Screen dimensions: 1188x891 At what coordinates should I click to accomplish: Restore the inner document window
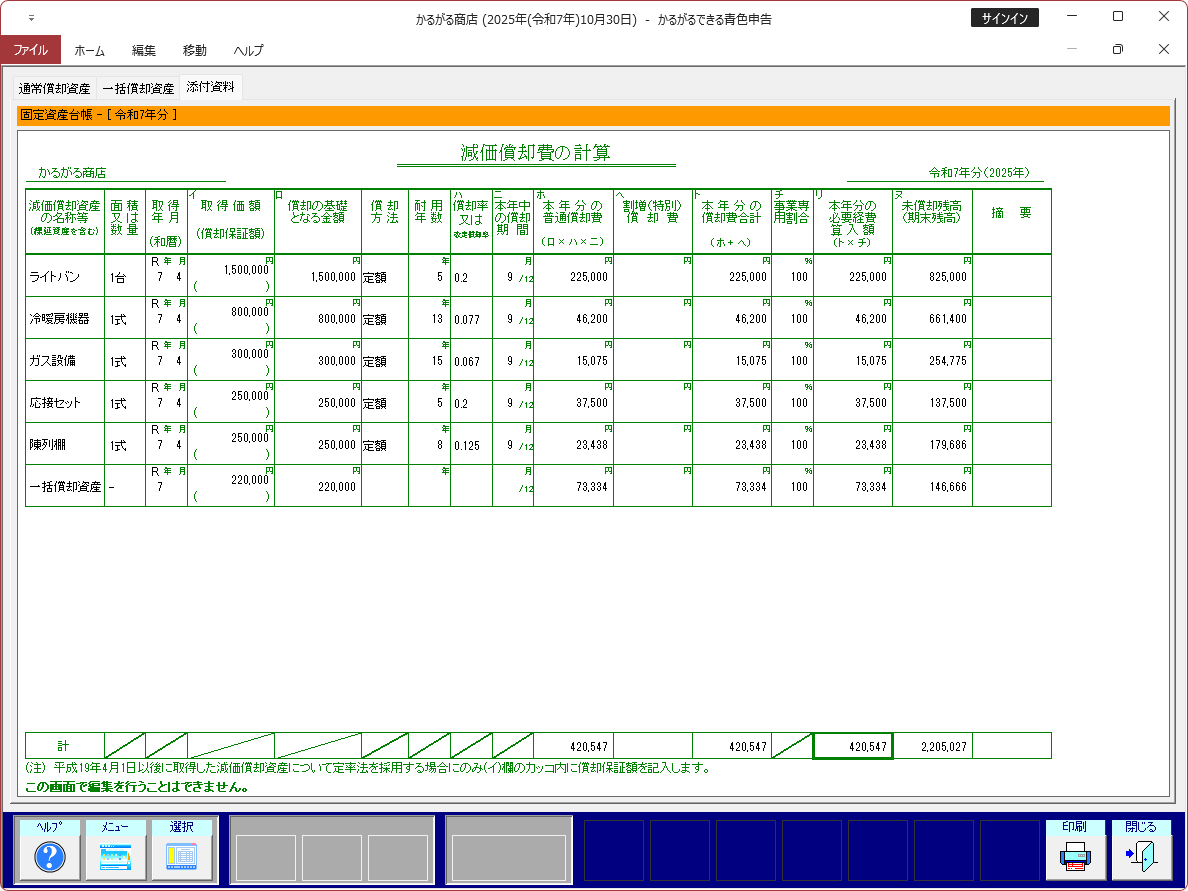[1117, 49]
